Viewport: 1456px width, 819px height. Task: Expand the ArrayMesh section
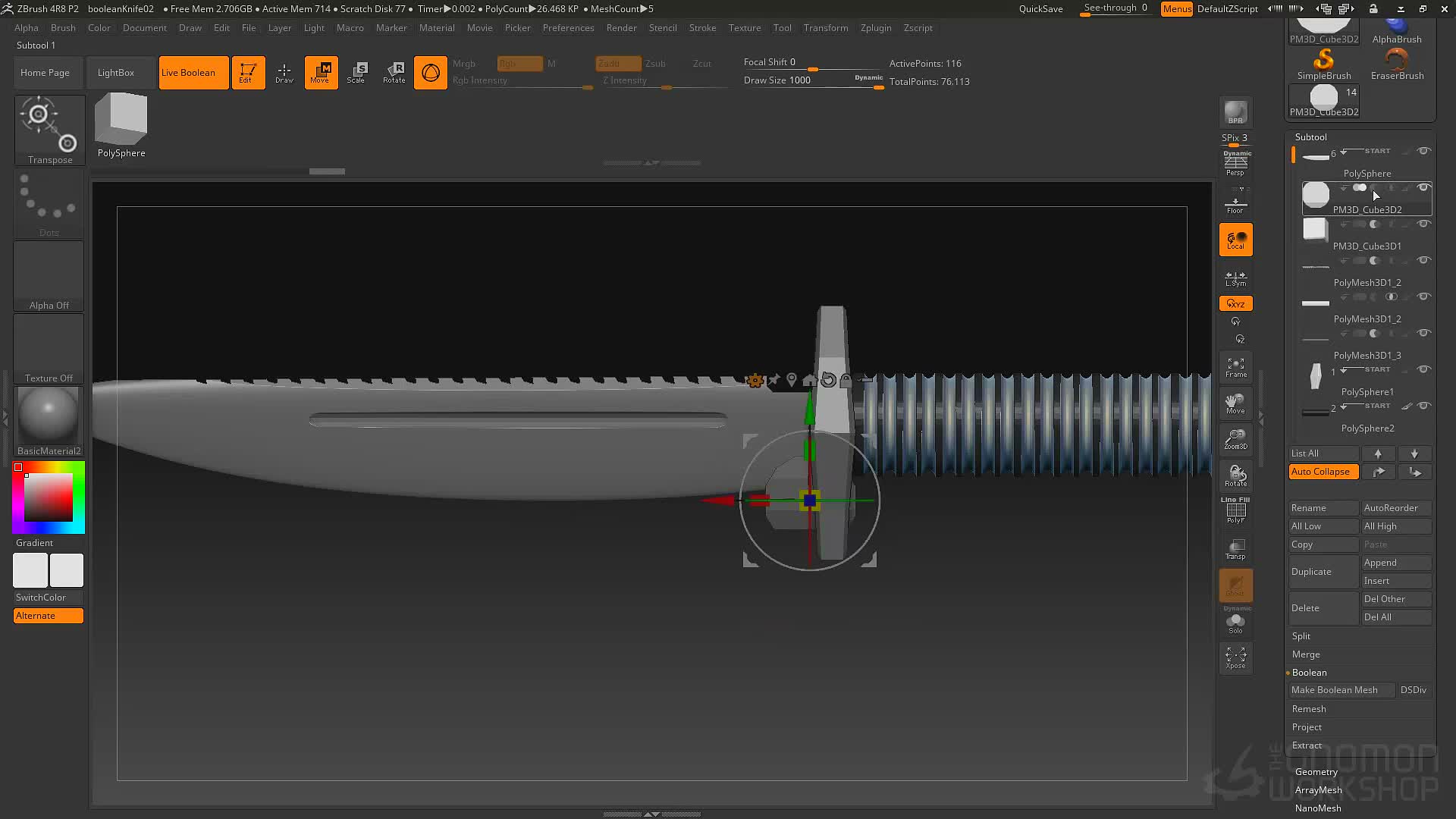point(1318,790)
